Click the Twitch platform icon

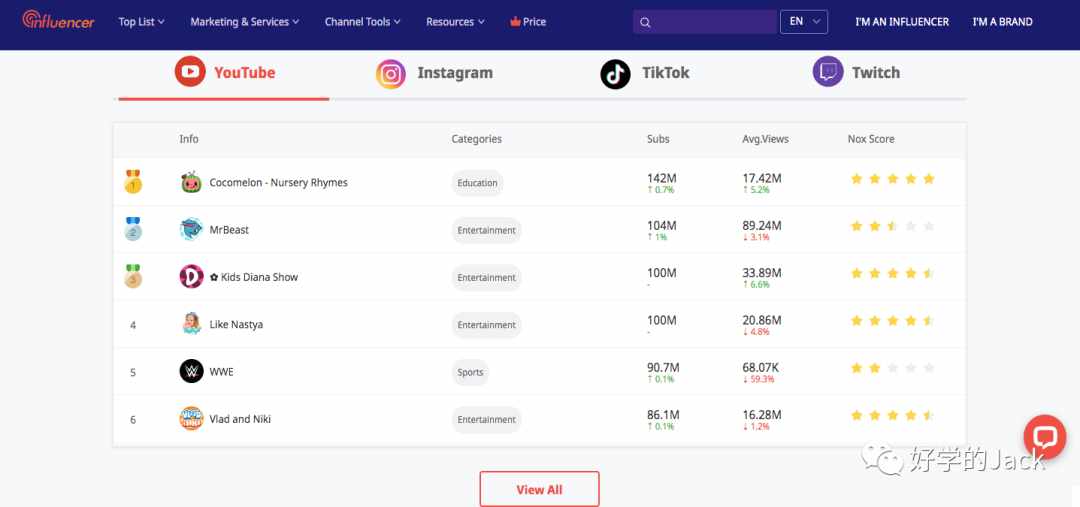pos(828,72)
